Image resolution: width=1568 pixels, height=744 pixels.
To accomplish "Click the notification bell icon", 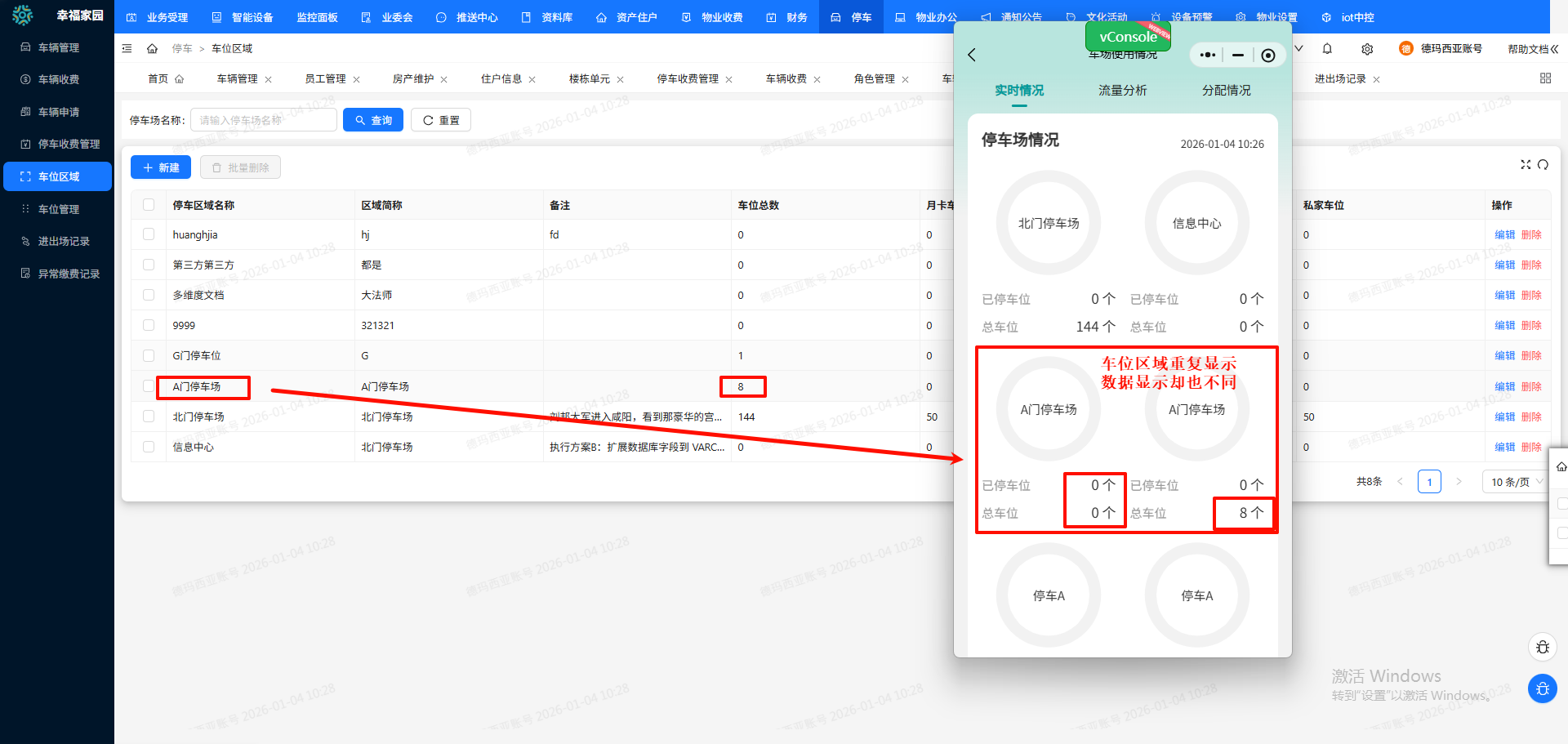I will pos(1327,49).
